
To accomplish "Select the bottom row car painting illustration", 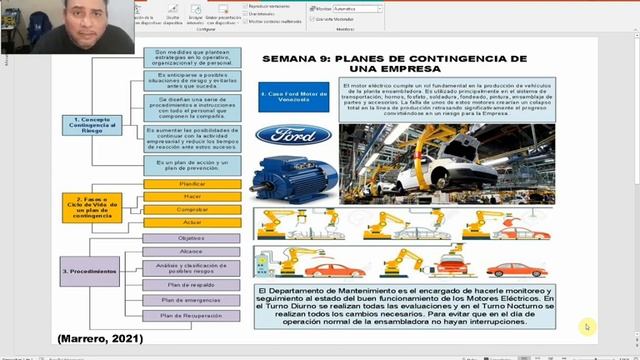I will (402, 261).
